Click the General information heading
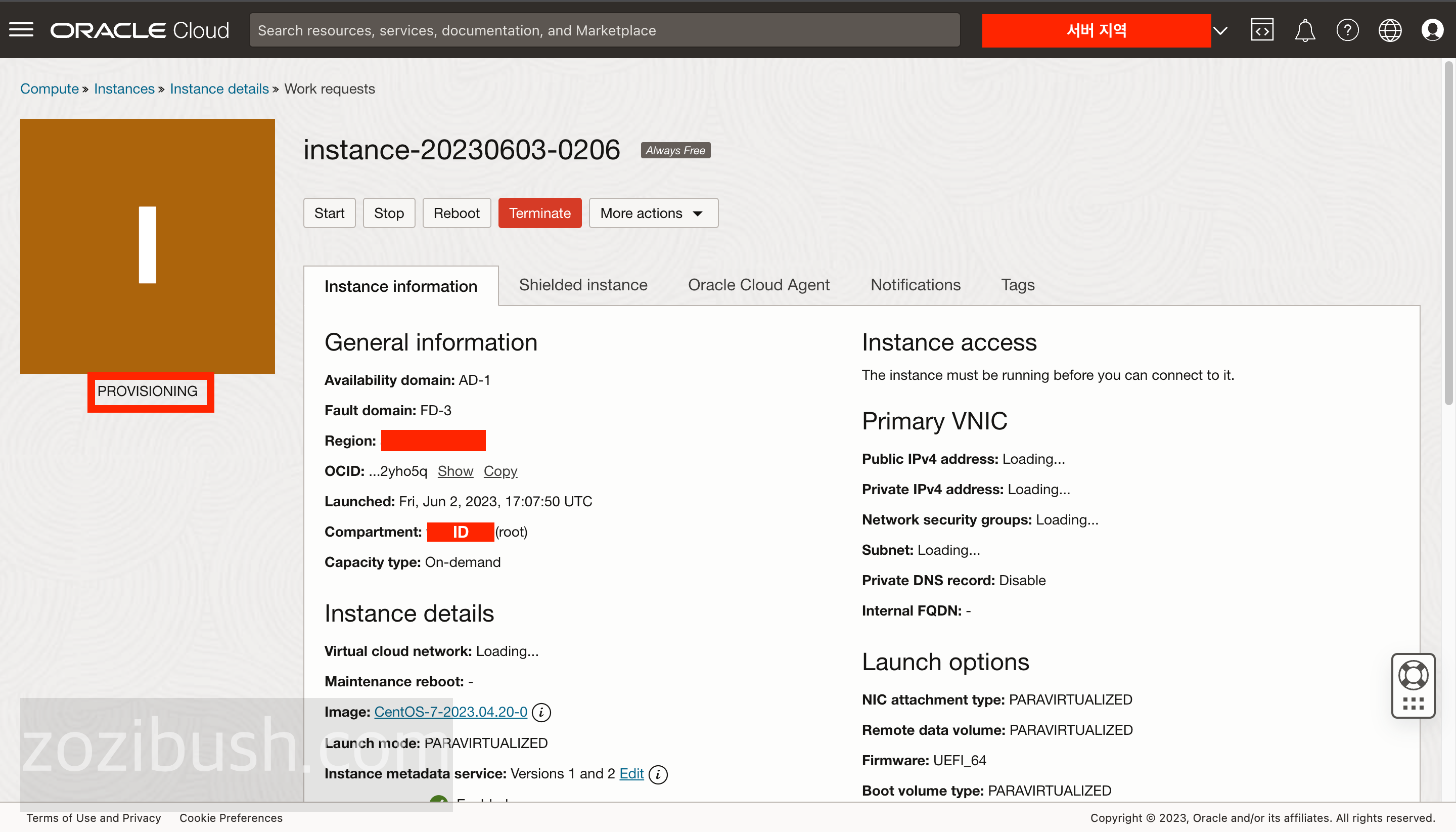The image size is (1456, 832). (431, 342)
